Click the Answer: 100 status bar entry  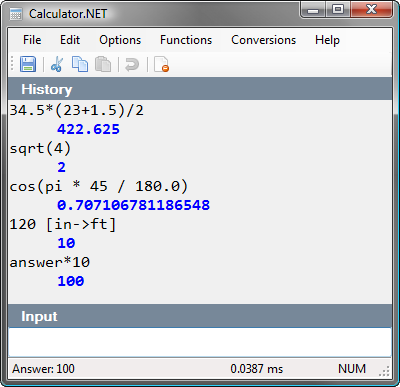43,369
